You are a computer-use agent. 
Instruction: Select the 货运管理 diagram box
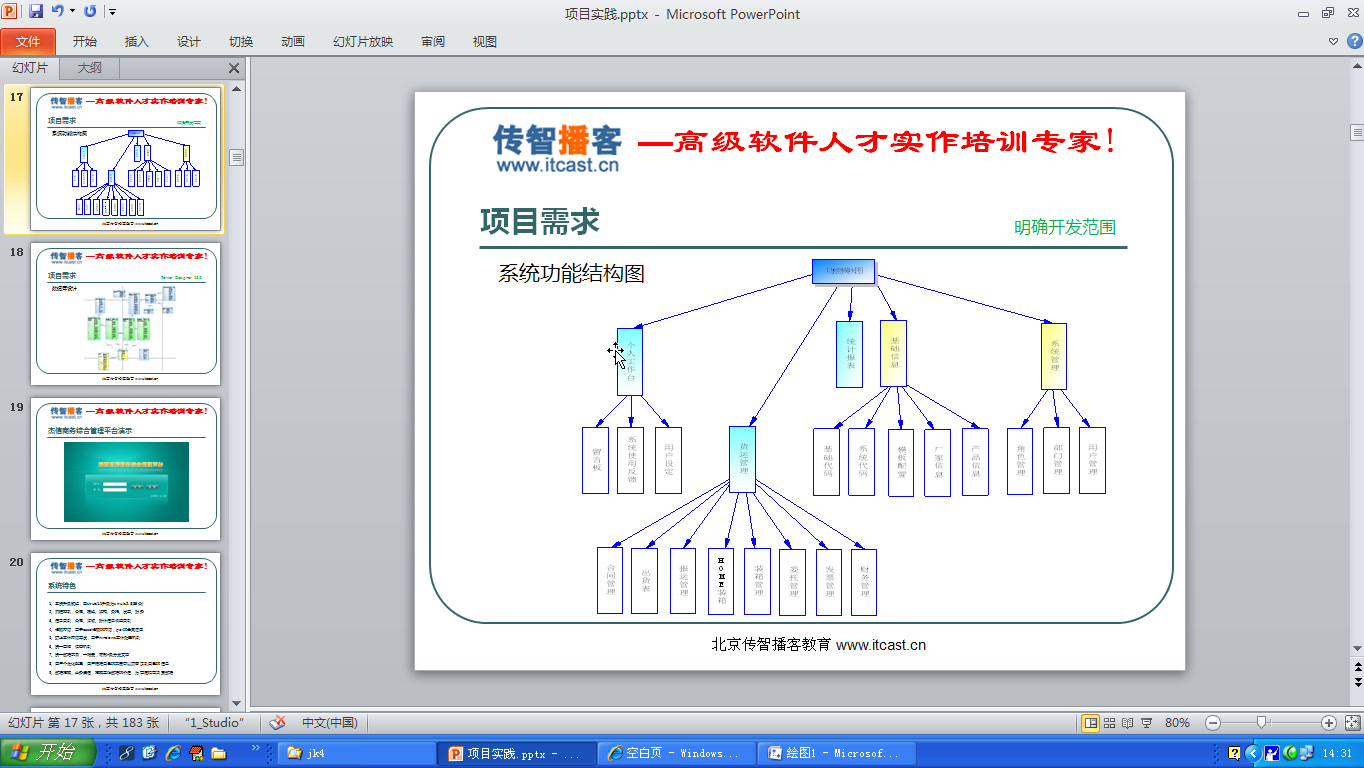pyautogui.click(x=743, y=459)
